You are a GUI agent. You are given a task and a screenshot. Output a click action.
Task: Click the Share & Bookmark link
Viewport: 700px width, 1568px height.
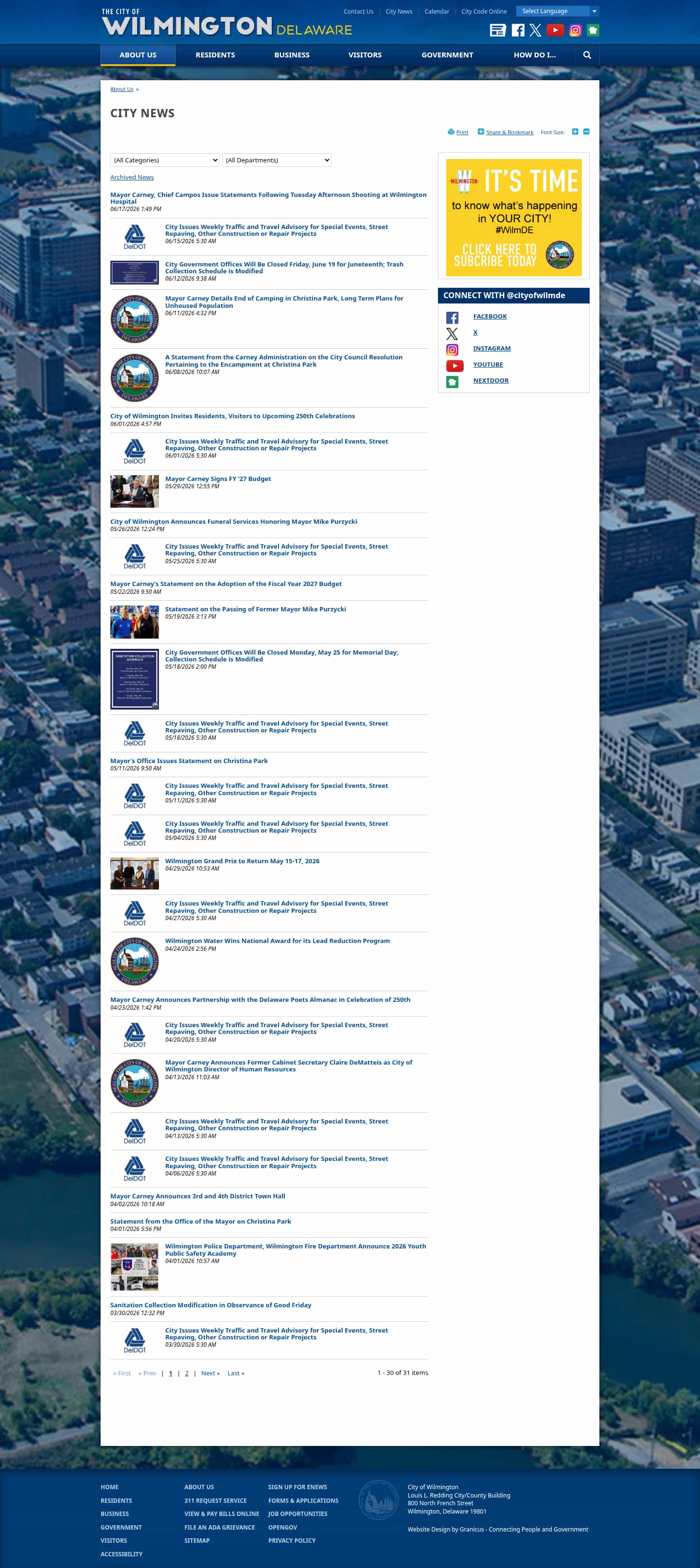point(509,132)
